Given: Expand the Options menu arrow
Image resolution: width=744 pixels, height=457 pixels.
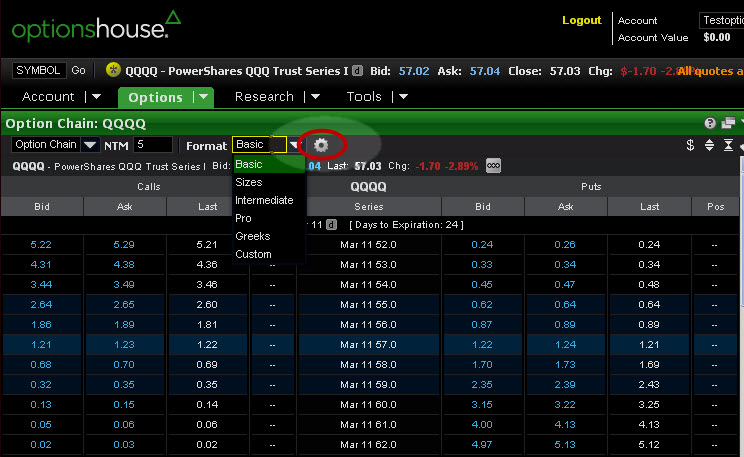Looking at the screenshot, I should click(204, 97).
